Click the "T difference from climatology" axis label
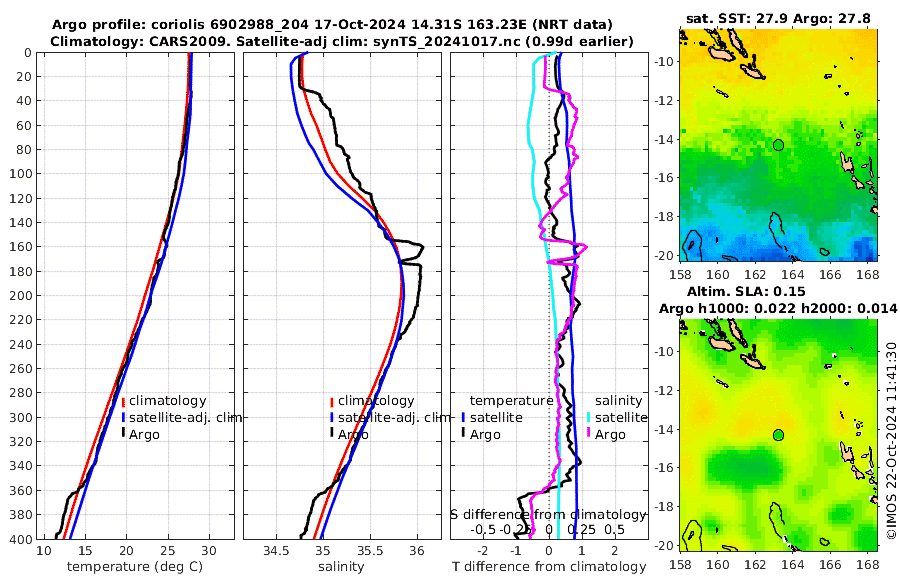The image size is (900, 580). 549,566
